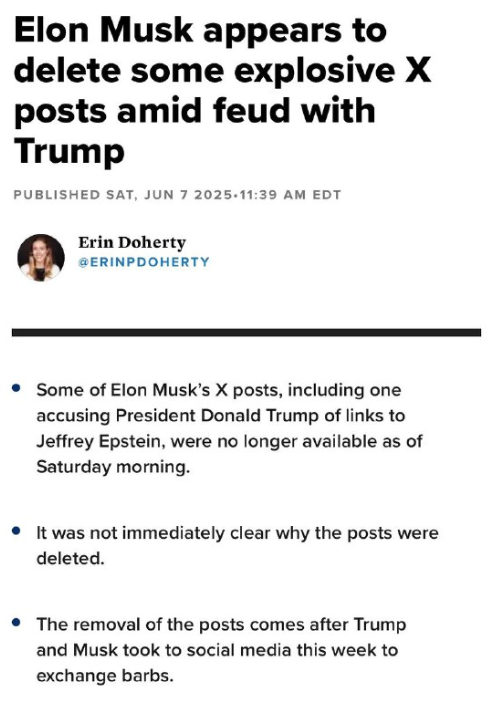
Task: Click the key point mentioning Jeffrey Epstein
Action: click(229, 428)
